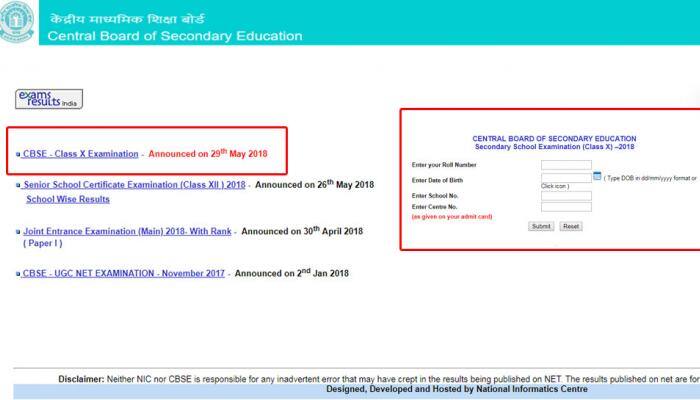Open CBSE - Class X Examination link
Image resolution: width=700 pixels, height=400 pixels.
coord(80,154)
